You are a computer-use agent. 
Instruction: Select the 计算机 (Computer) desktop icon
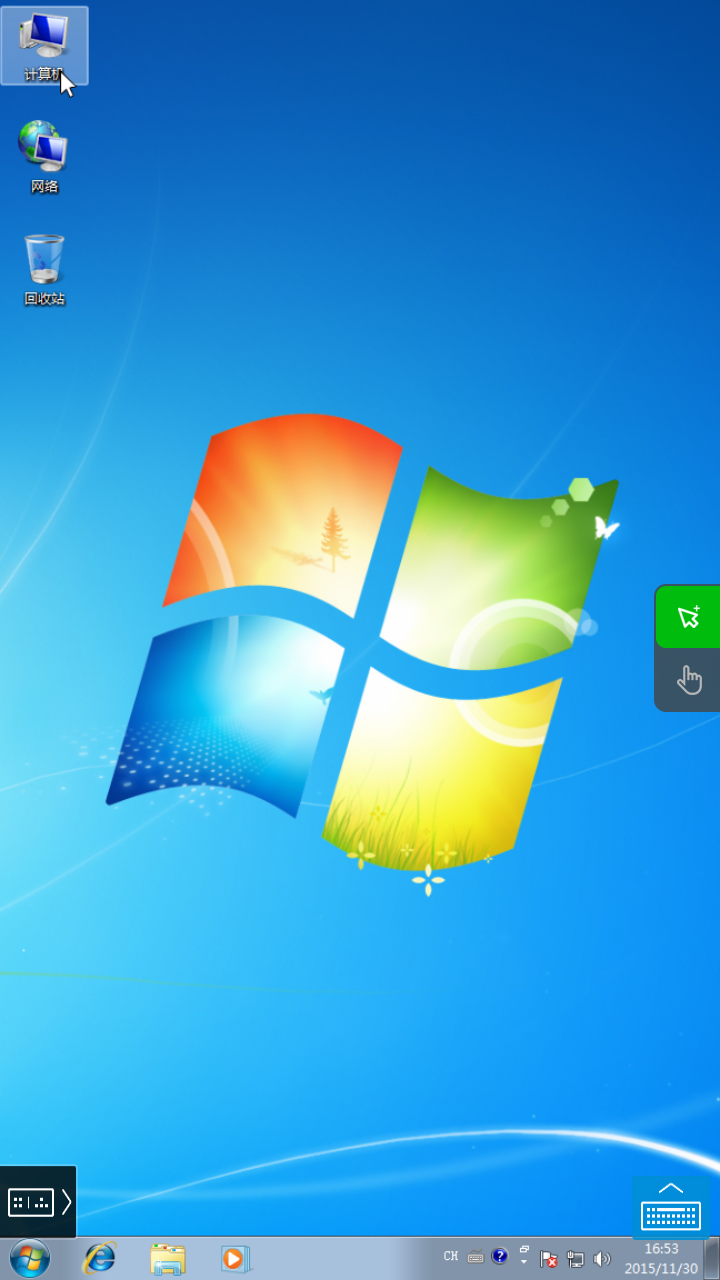coord(44,45)
